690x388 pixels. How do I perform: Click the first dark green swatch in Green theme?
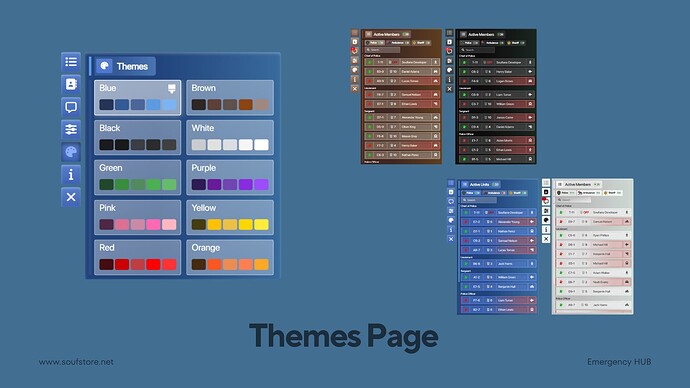click(106, 184)
